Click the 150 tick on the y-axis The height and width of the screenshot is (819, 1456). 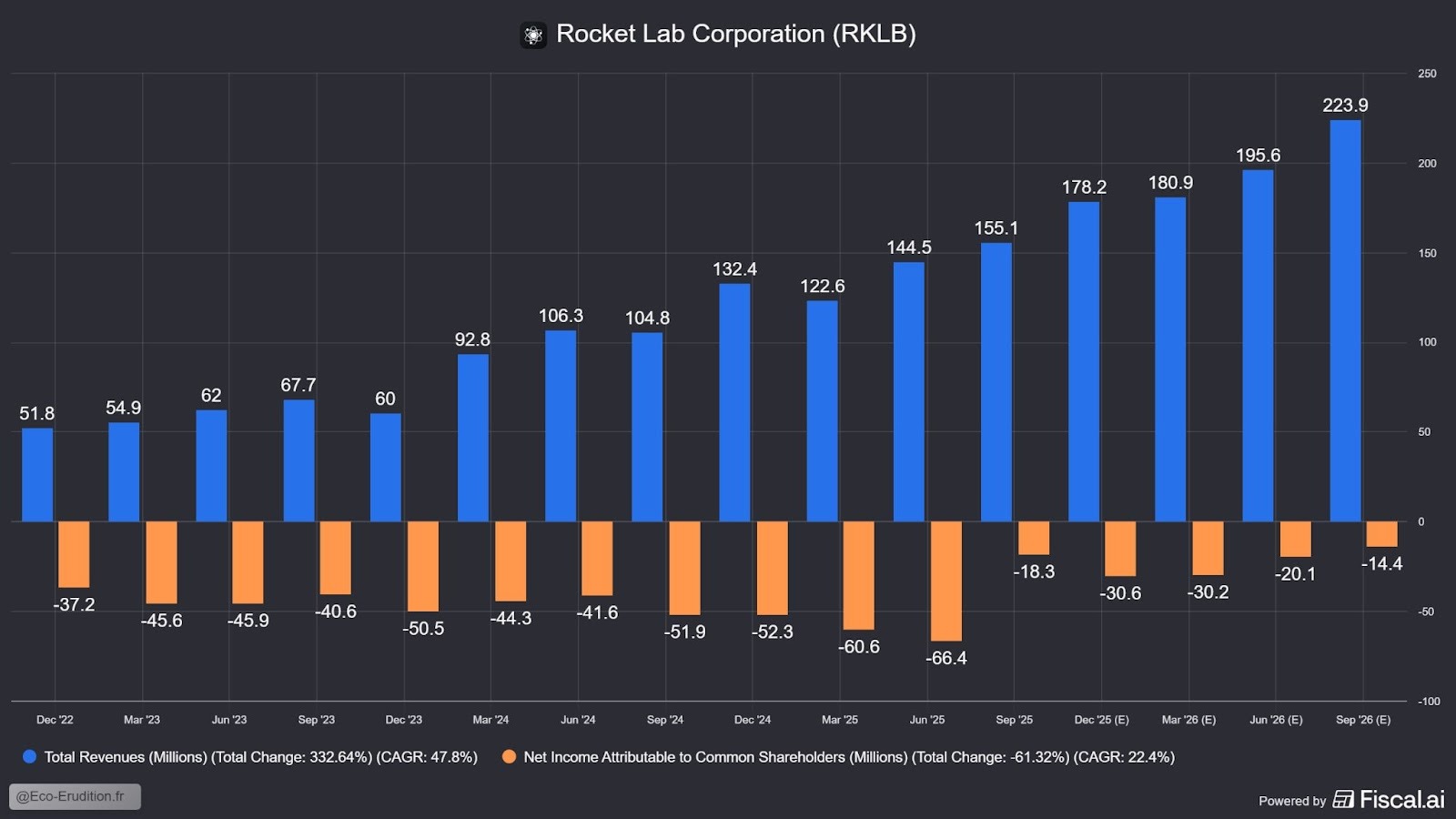coord(1427,253)
